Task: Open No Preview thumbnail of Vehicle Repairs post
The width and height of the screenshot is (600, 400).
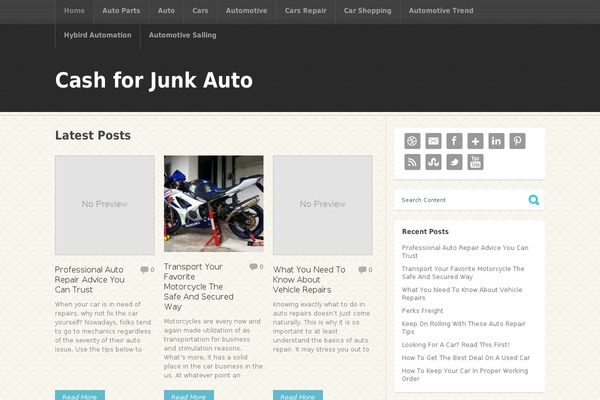Action: (x=323, y=205)
